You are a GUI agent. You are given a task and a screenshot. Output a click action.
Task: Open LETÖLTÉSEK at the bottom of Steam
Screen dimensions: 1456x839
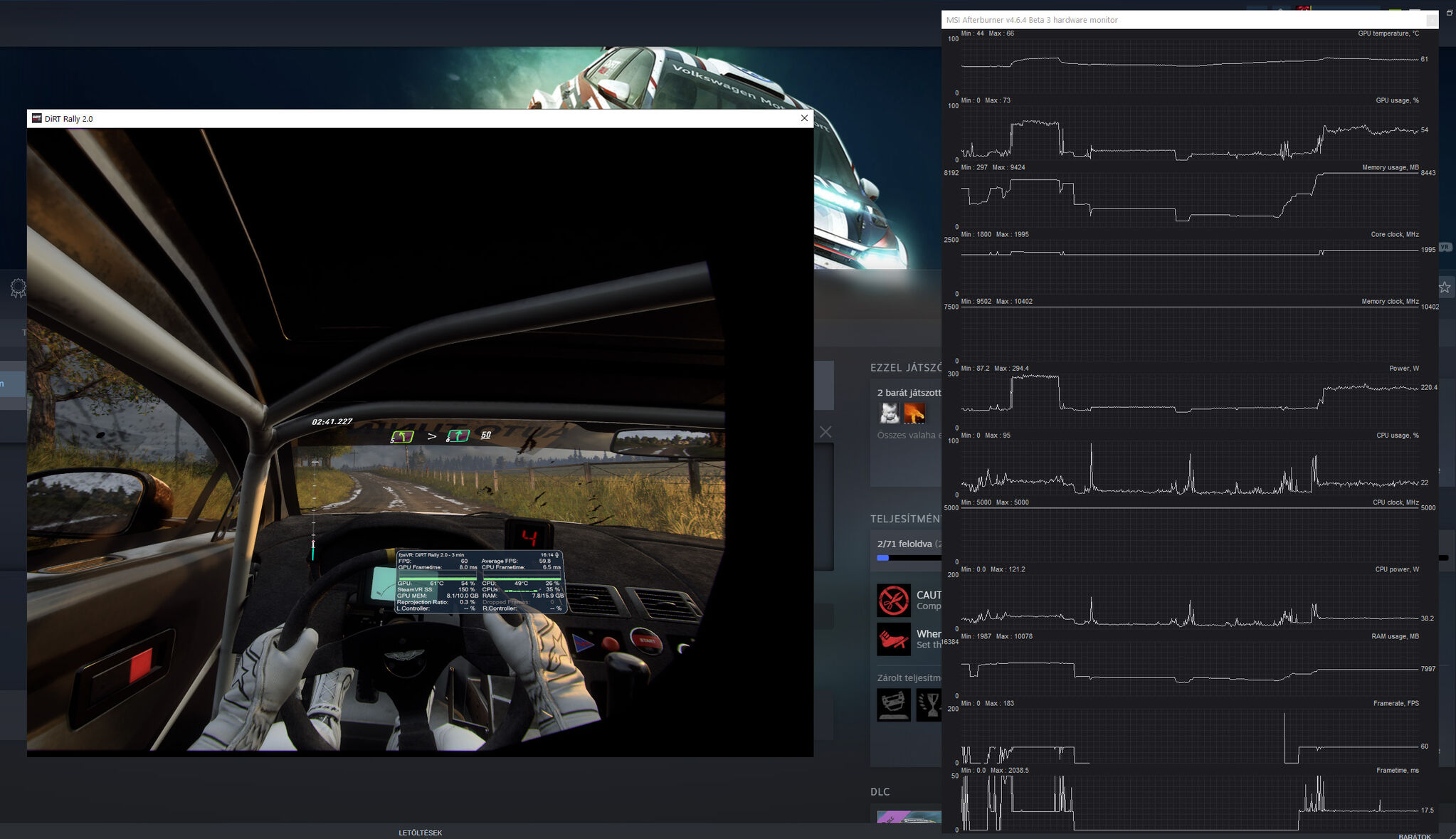coord(420,833)
